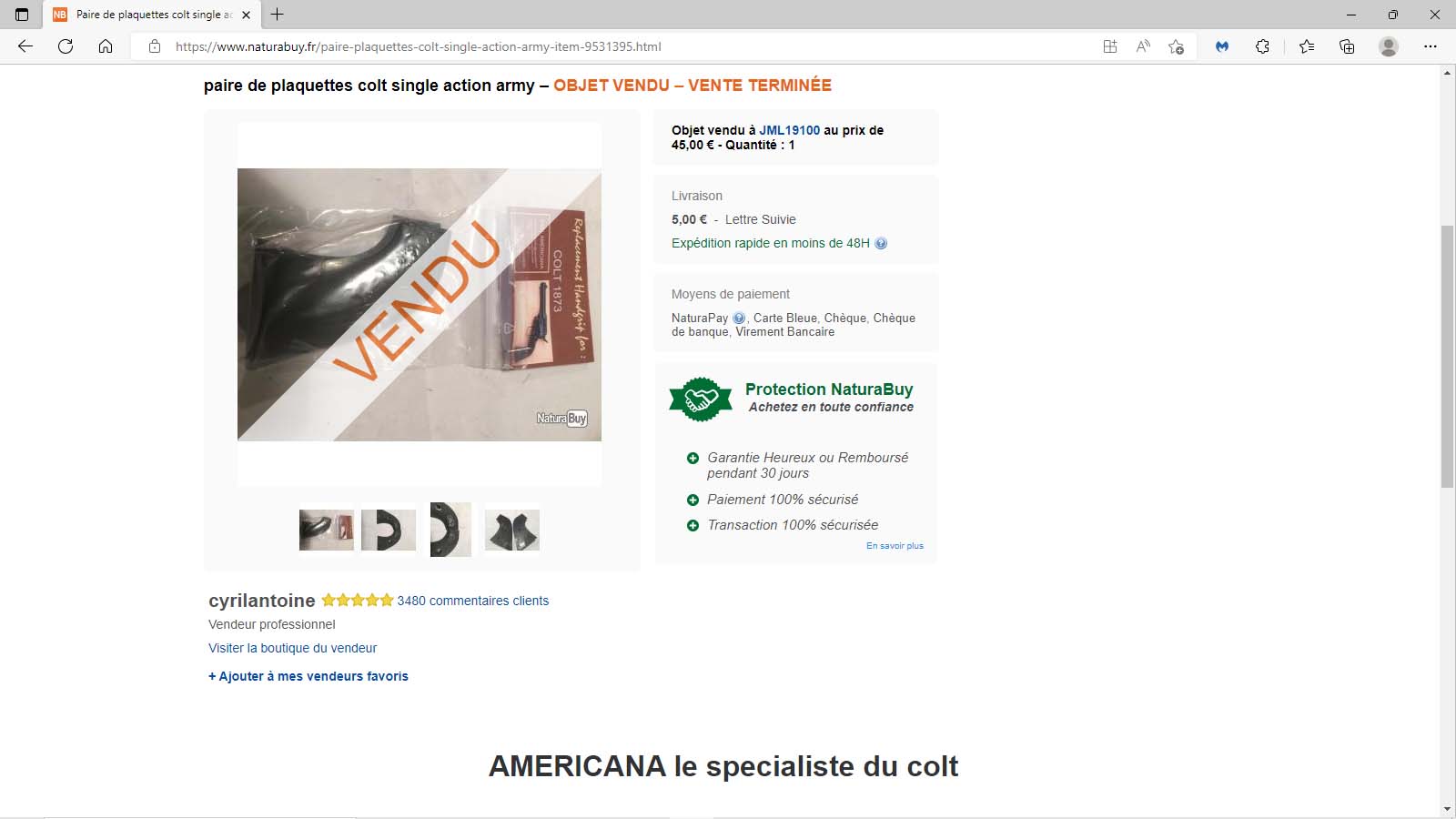Refresh the page with reload icon
The height and width of the screenshot is (819, 1456).
point(66,46)
